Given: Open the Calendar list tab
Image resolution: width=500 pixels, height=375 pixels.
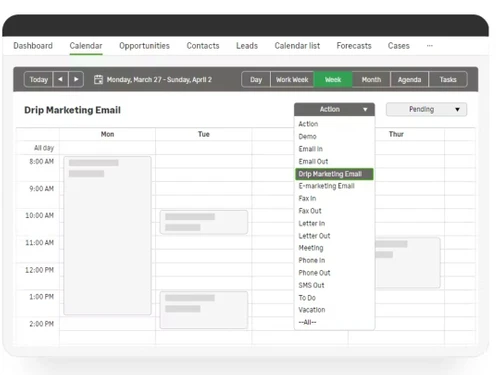Looking at the screenshot, I should (x=297, y=46).
